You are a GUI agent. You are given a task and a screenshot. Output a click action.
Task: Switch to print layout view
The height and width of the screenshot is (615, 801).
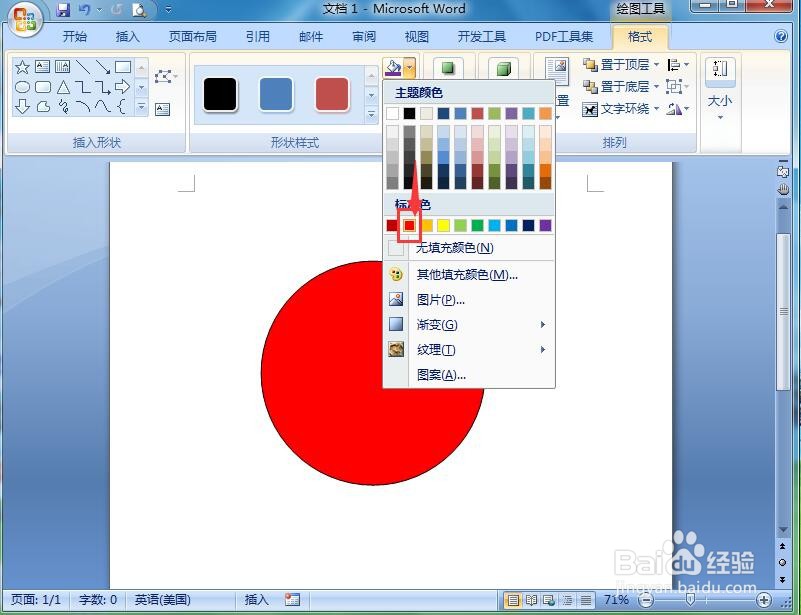point(513,600)
